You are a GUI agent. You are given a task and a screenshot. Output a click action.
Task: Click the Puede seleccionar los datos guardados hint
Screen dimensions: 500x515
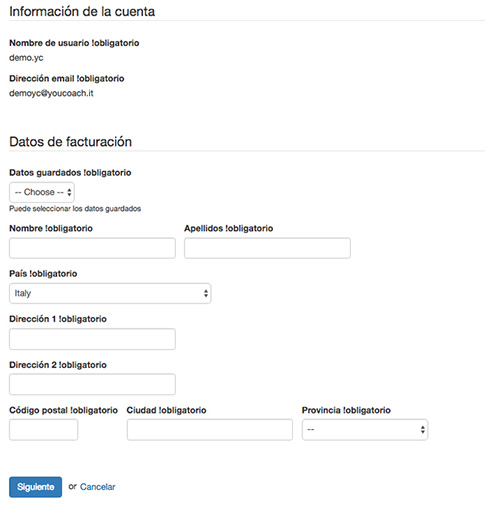point(75,209)
